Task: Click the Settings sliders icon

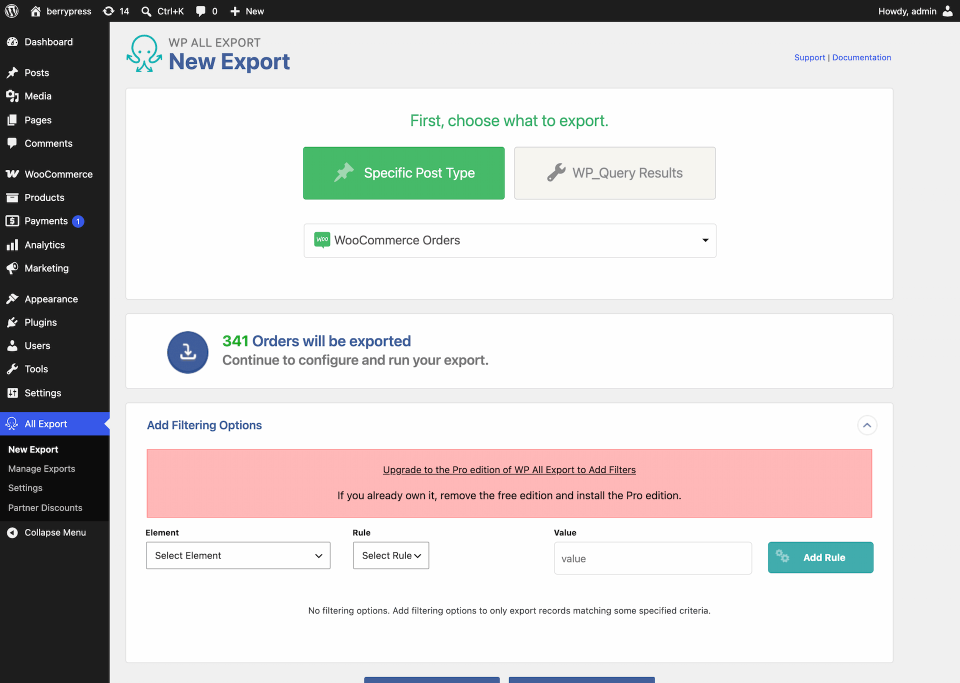Action: tap(12, 393)
